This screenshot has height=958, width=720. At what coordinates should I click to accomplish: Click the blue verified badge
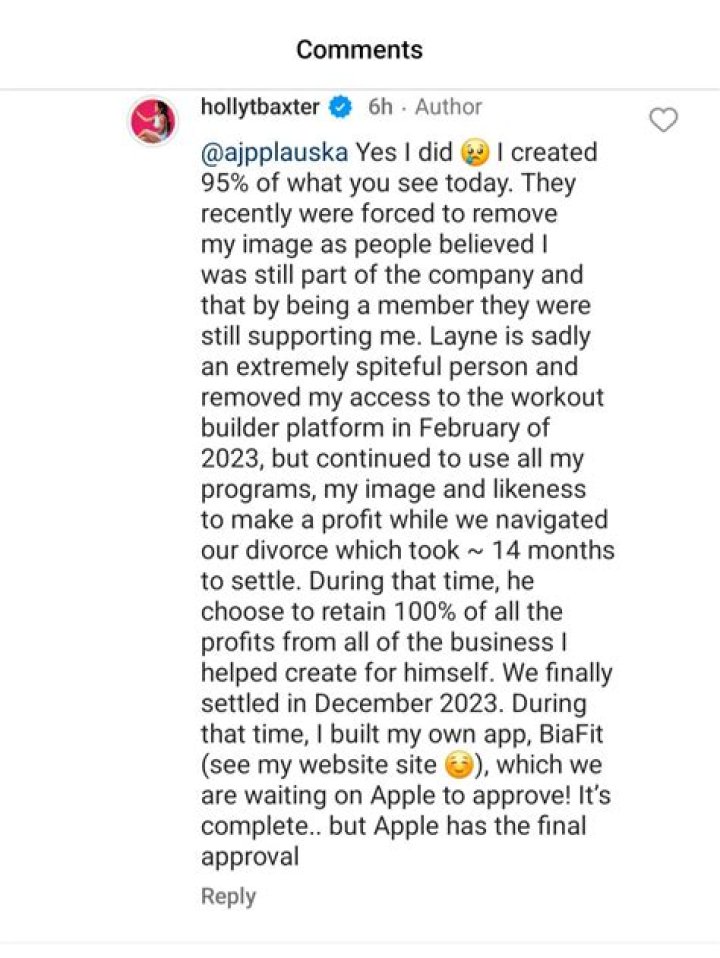click(x=342, y=107)
